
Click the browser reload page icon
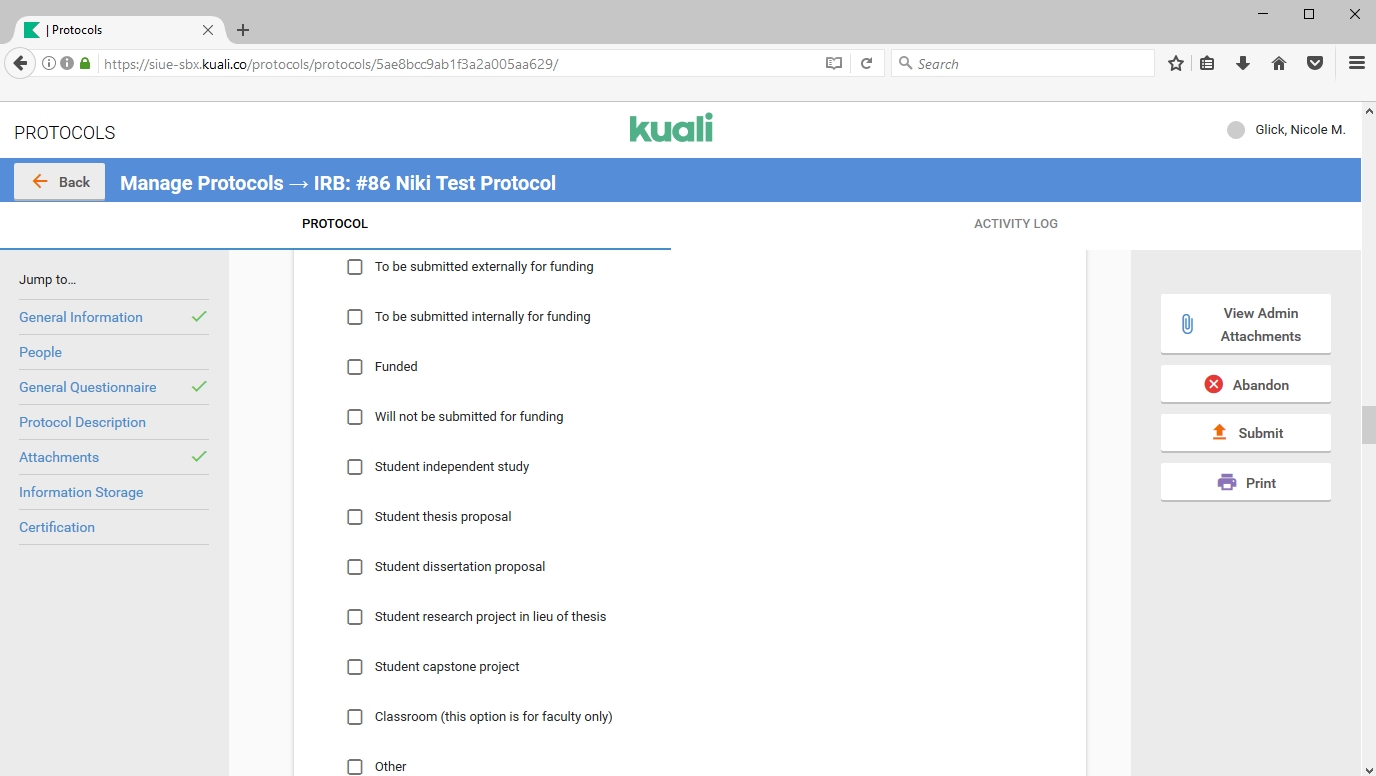tap(866, 63)
